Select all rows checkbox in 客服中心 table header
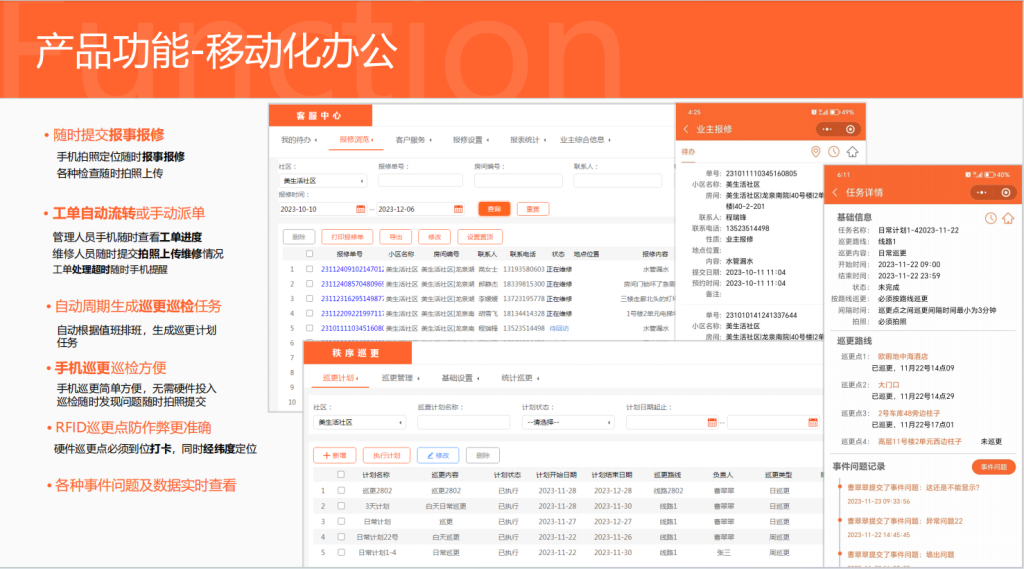This screenshot has width=1024, height=569. 310,253
